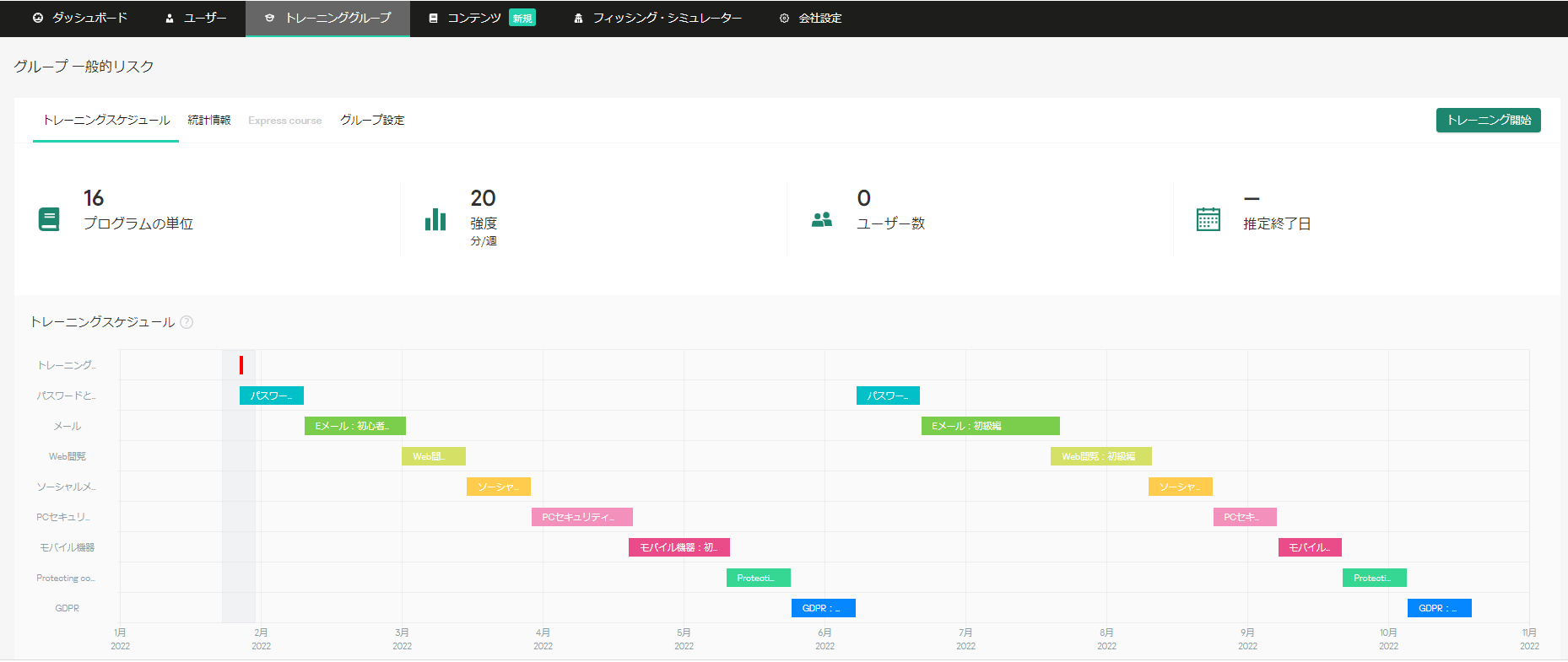Click the 推定終了日 statistic label
The image size is (1568, 662).
(x=1277, y=223)
